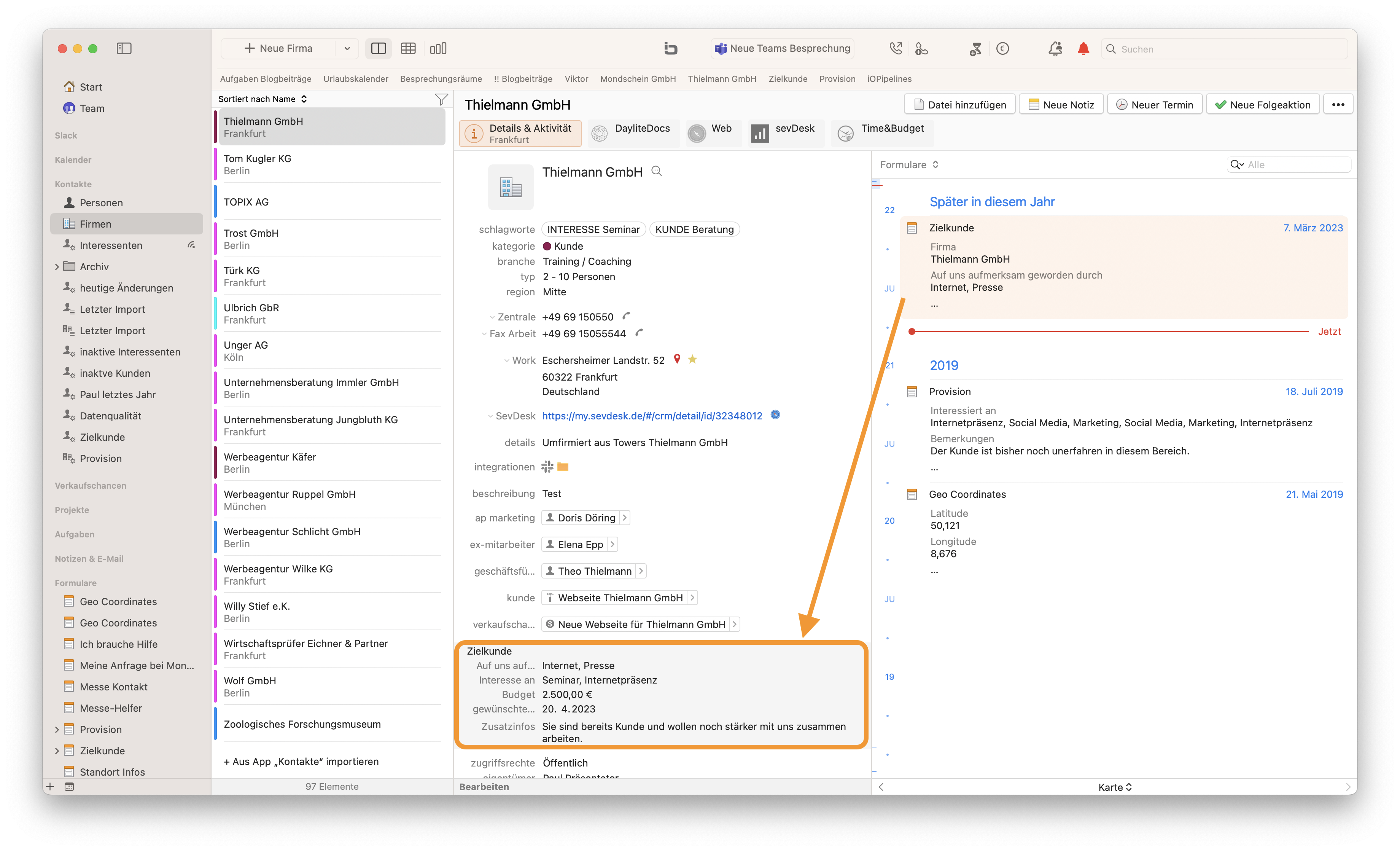The height and width of the screenshot is (851, 1400).
Task: Open the Karte view selector
Action: (1114, 787)
